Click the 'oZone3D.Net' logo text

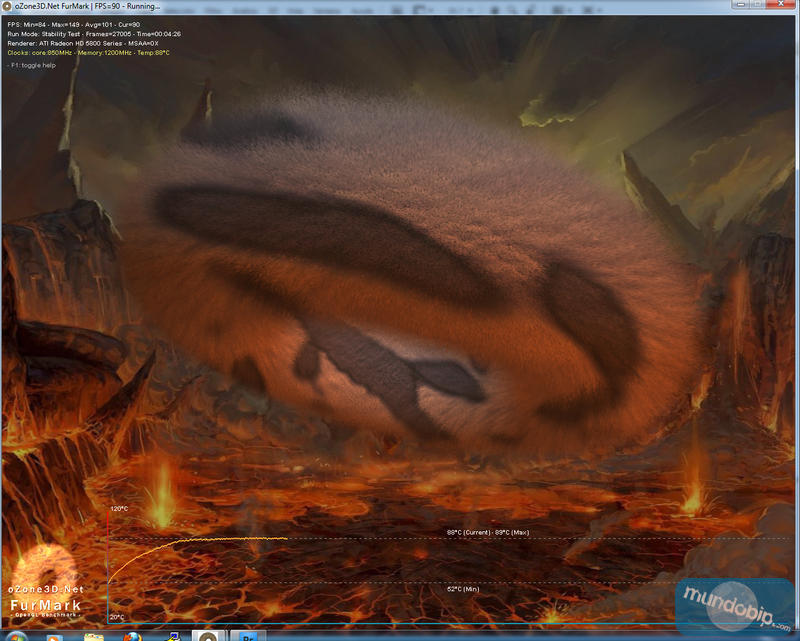pyautogui.click(x=46, y=589)
